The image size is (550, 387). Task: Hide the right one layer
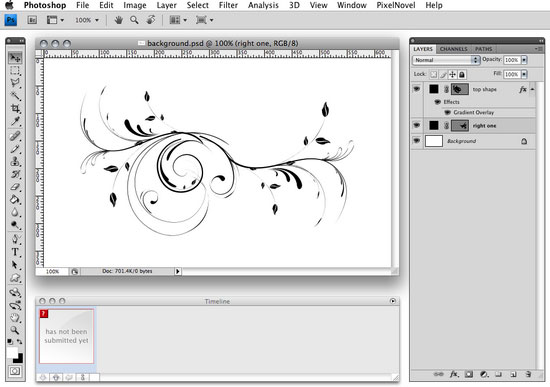coord(417,125)
